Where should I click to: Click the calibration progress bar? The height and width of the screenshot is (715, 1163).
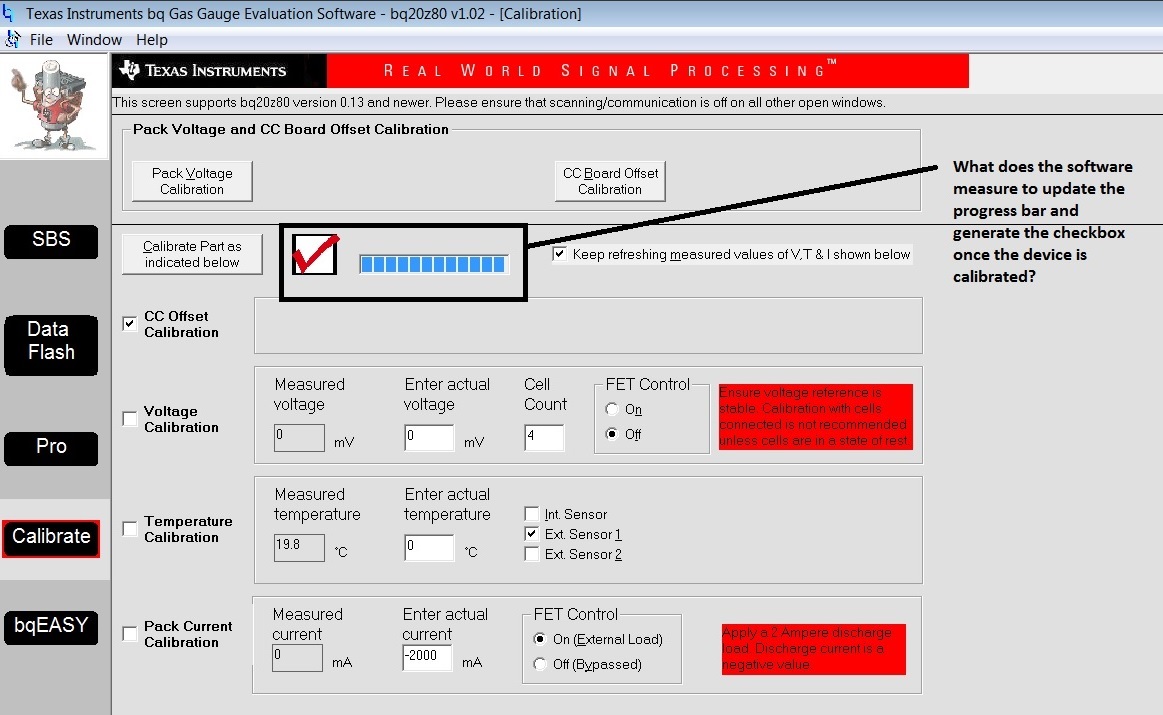pos(434,264)
